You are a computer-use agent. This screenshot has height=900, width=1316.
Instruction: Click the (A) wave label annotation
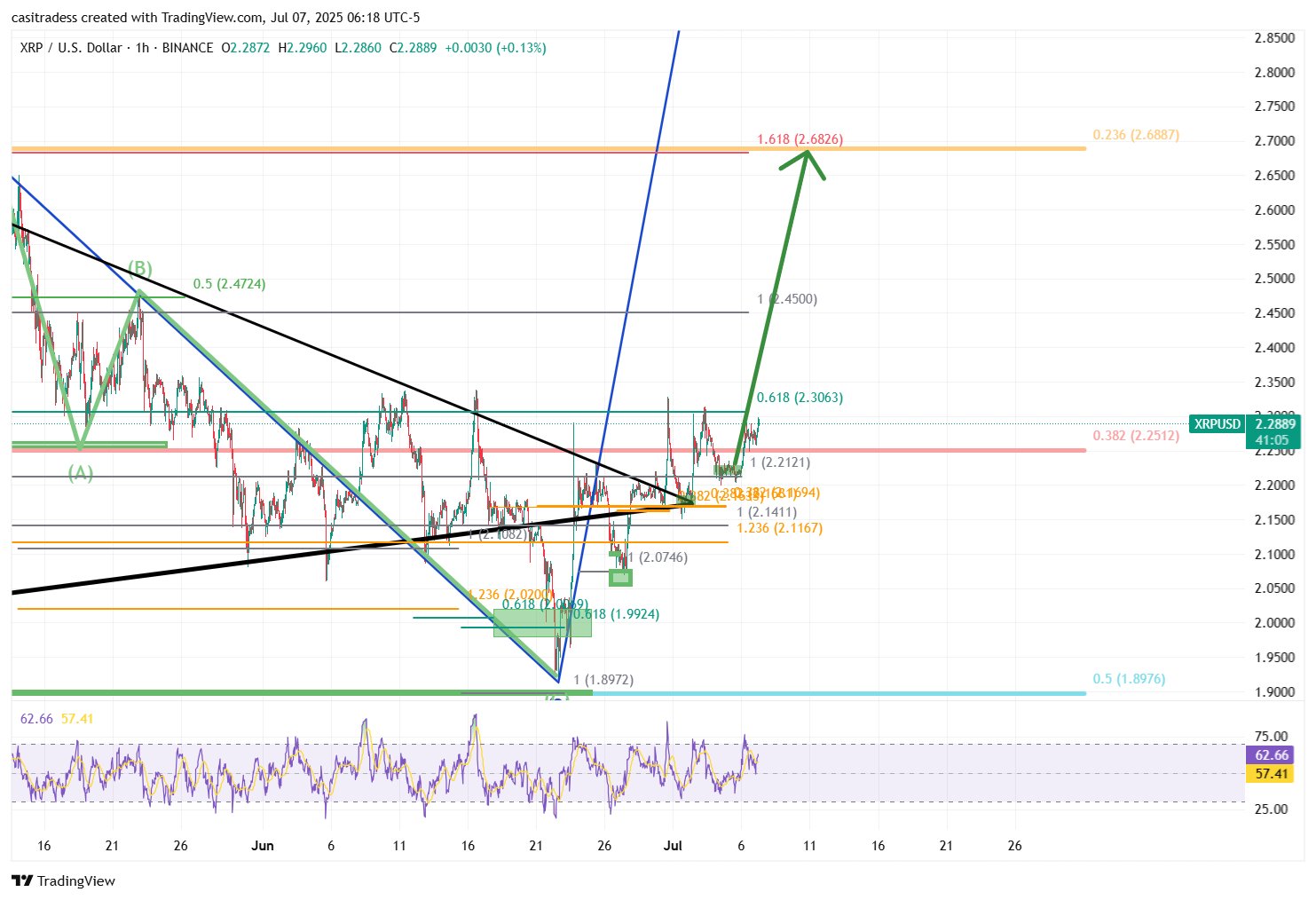[x=81, y=473]
